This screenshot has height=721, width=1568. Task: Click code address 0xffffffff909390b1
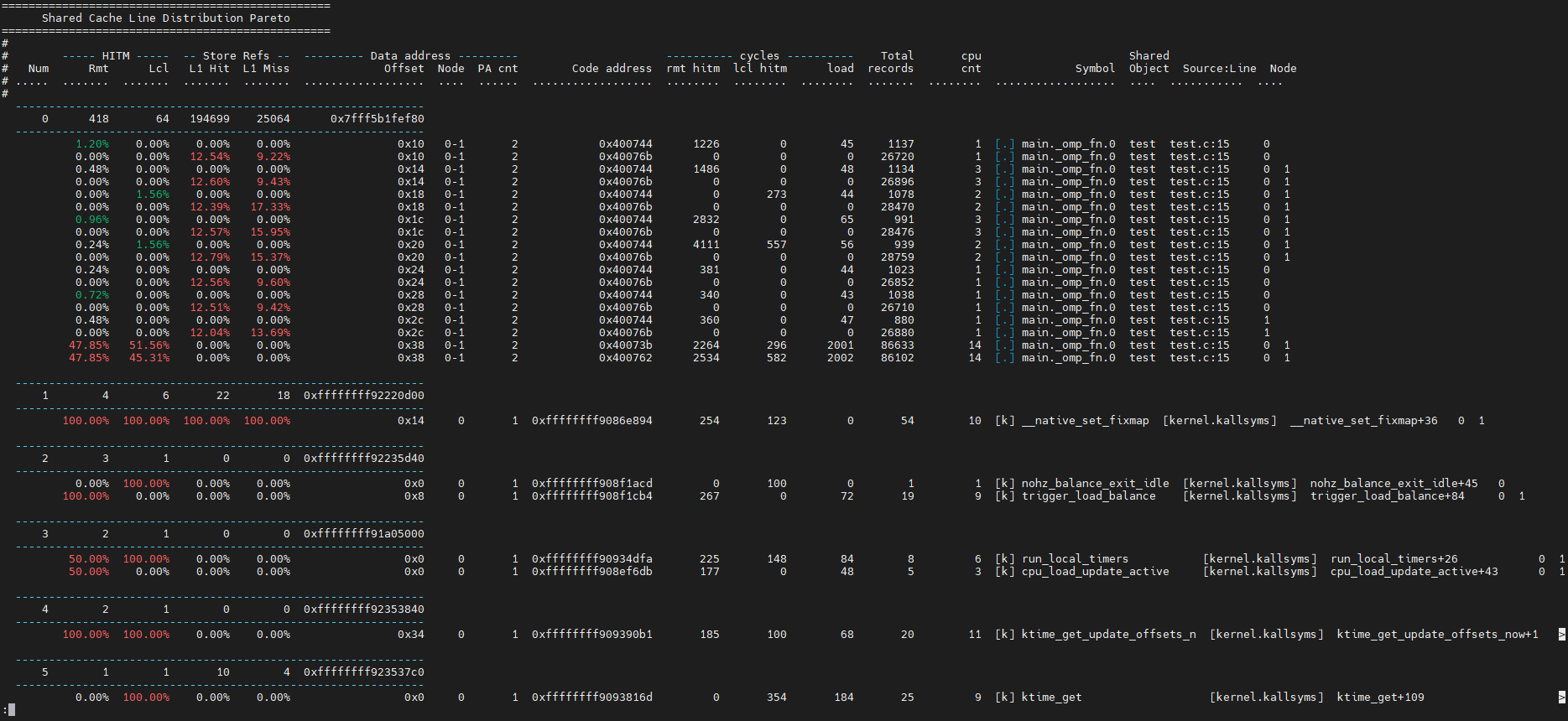[592, 635]
